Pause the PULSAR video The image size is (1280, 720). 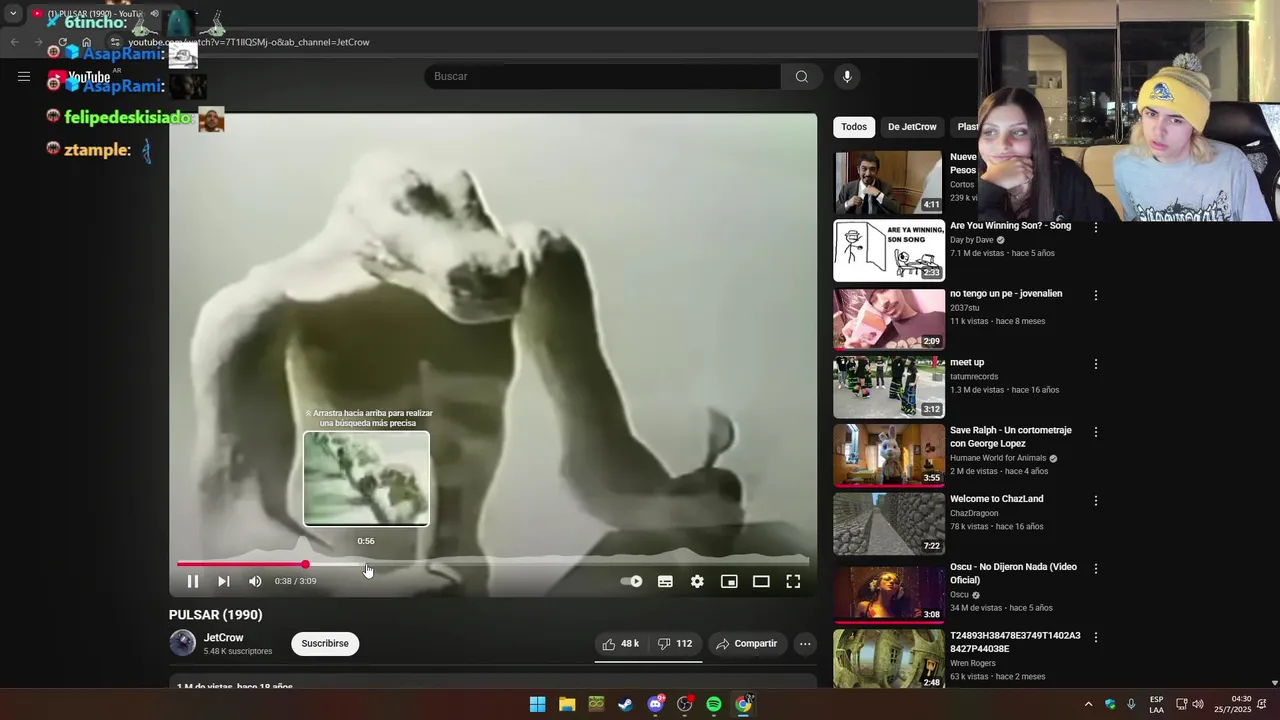[193, 581]
